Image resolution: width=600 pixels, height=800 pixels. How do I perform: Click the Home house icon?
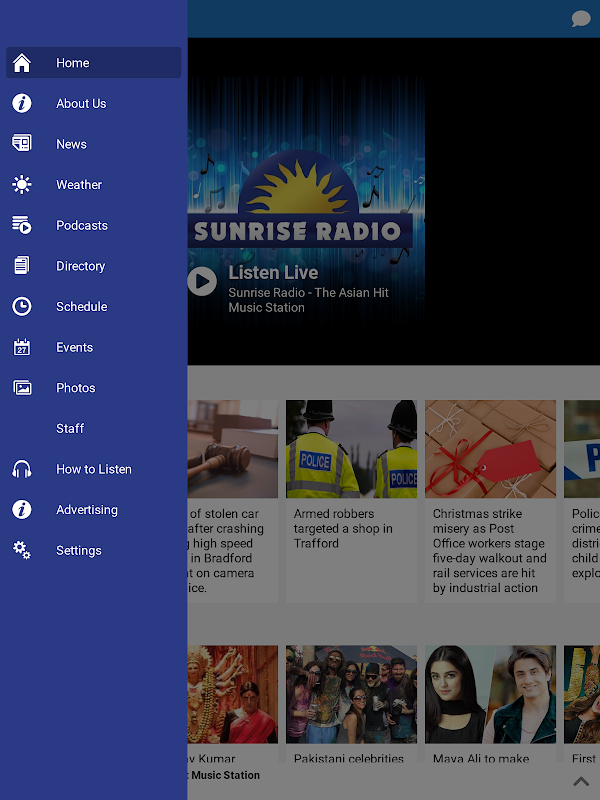22,63
